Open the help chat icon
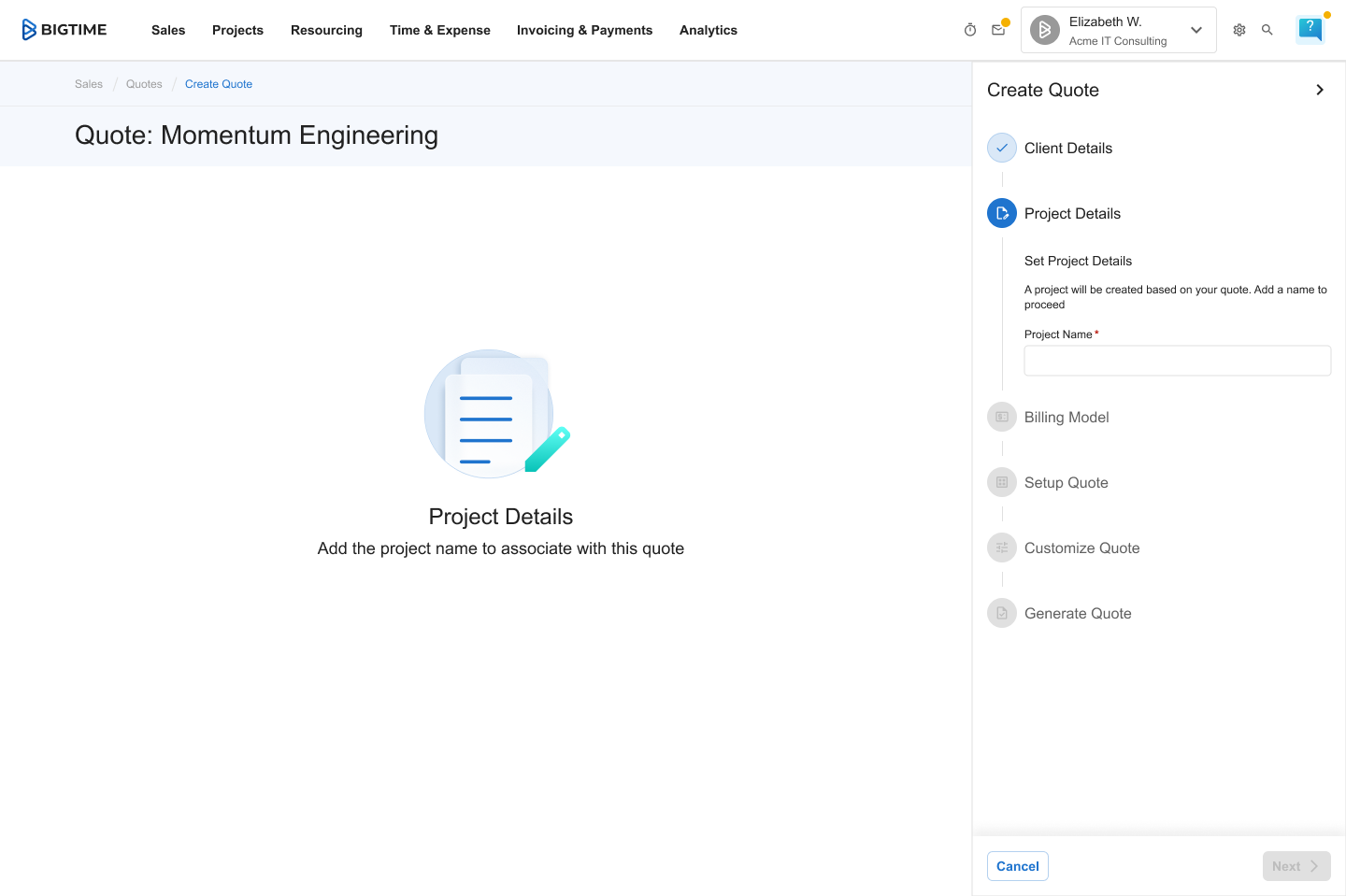The height and width of the screenshot is (896, 1346). pyautogui.click(x=1310, y=30)
